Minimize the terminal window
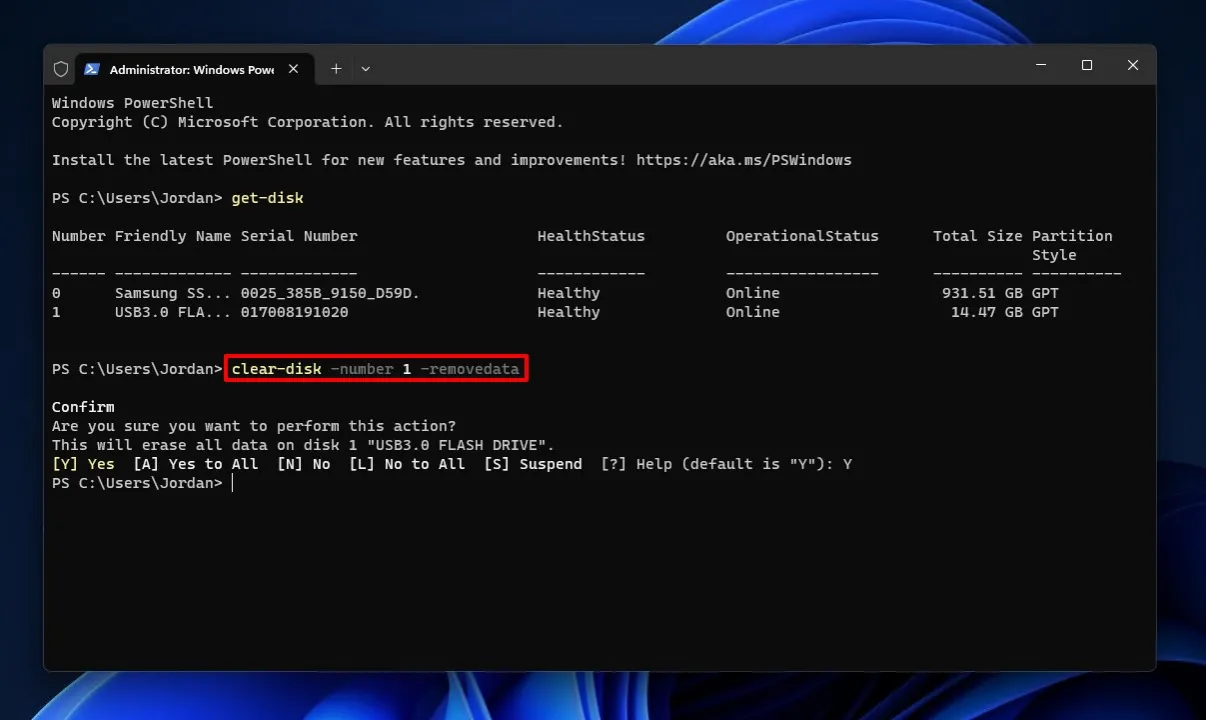 1041,65
